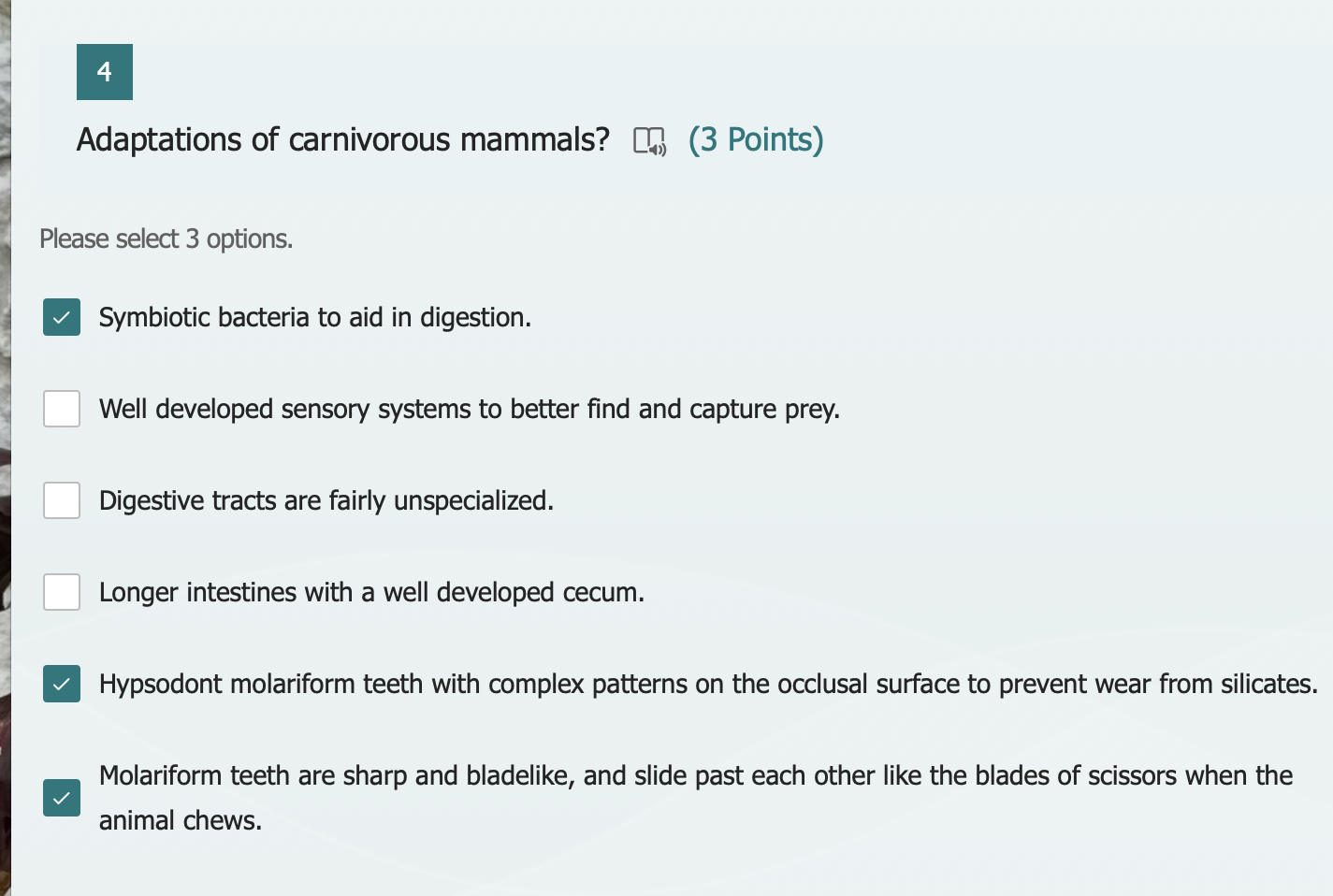This screenshot has width=1333, height=896.
Task: Click the sensory systems answer text
Action: [x=469, y=409]
